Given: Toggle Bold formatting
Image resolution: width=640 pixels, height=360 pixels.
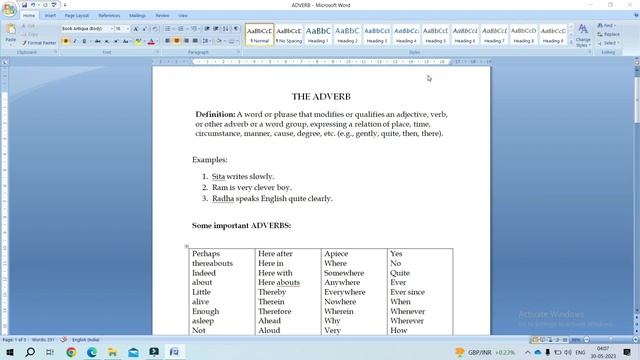Looking at the screenshot, I should (x=66, y=41).
